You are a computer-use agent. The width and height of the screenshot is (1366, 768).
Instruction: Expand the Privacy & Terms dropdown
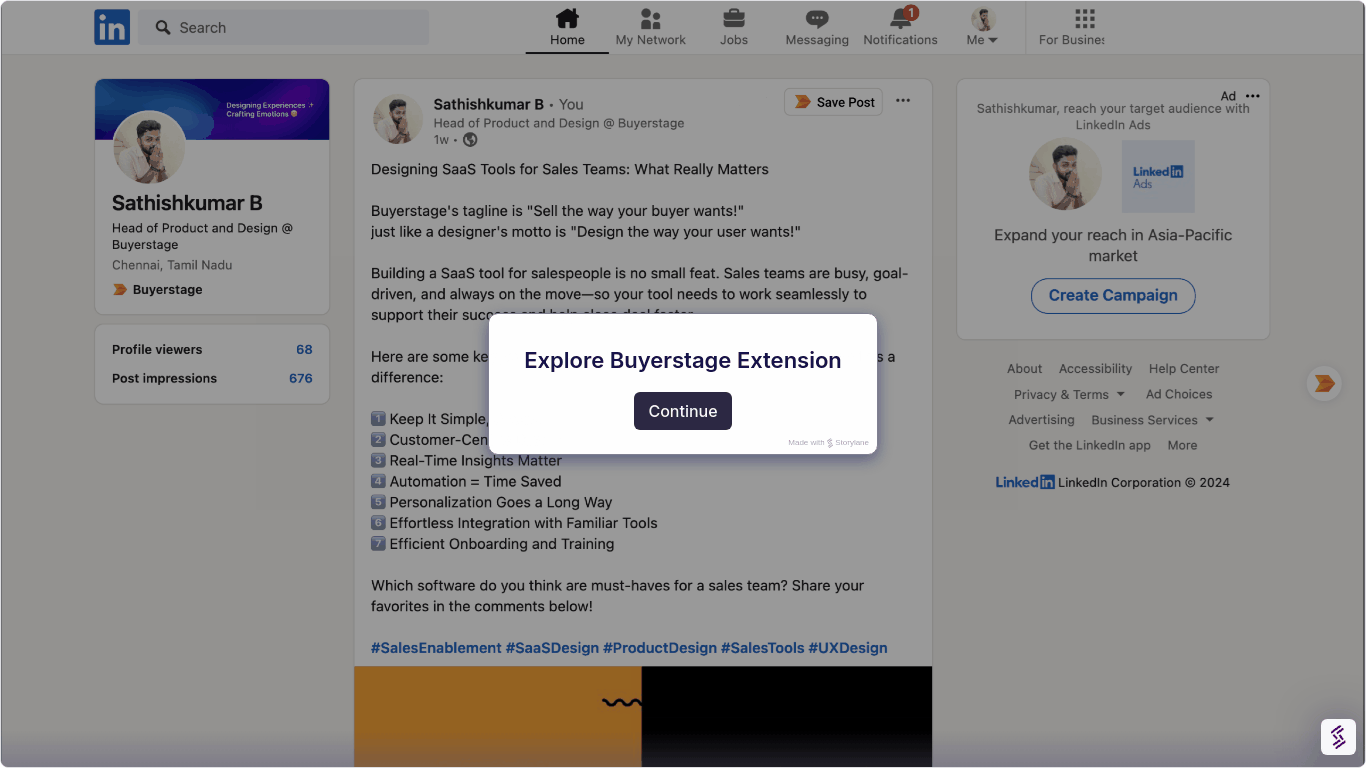pyautogui.click(x=1069, y=394)
